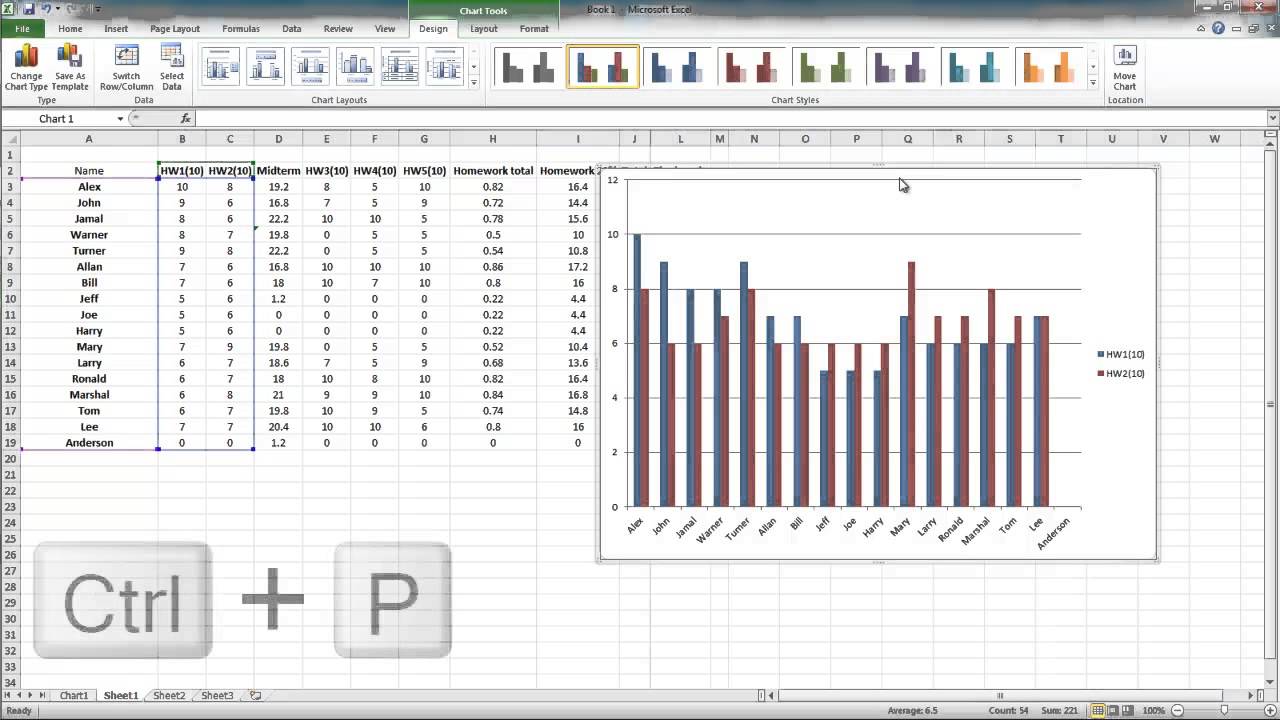Switch to the Sheet2 tab
Viewport: 1280px width, 720px height.
pyautogui.click(x=169, y=695)
